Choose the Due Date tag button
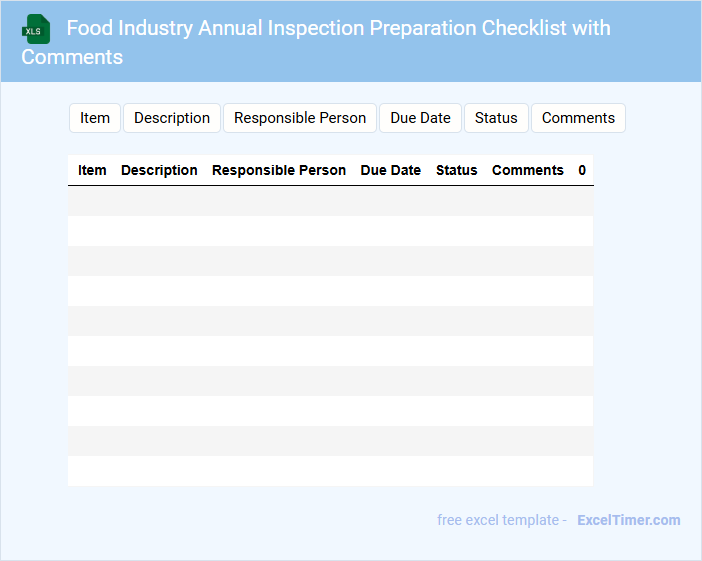 point(420,118)
